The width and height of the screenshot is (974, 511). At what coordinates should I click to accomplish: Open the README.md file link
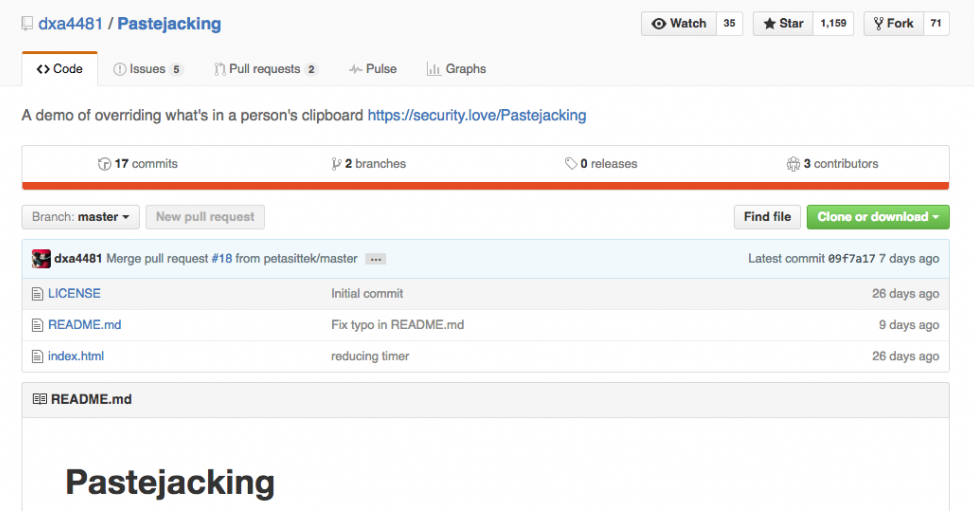pyautogui.click(x=84, y=325)
